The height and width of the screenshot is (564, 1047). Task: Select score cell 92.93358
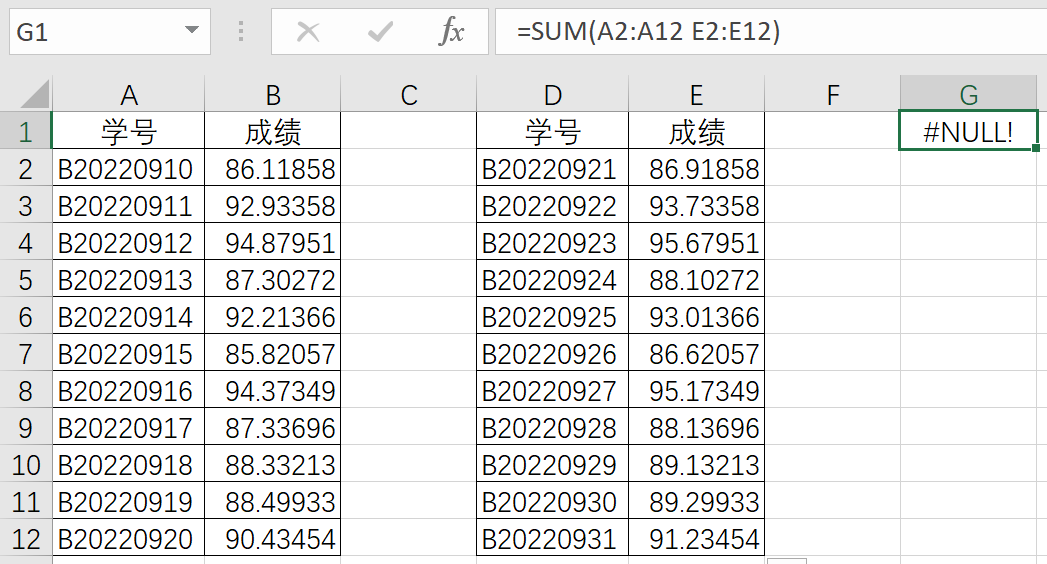(x=272, y=205)
